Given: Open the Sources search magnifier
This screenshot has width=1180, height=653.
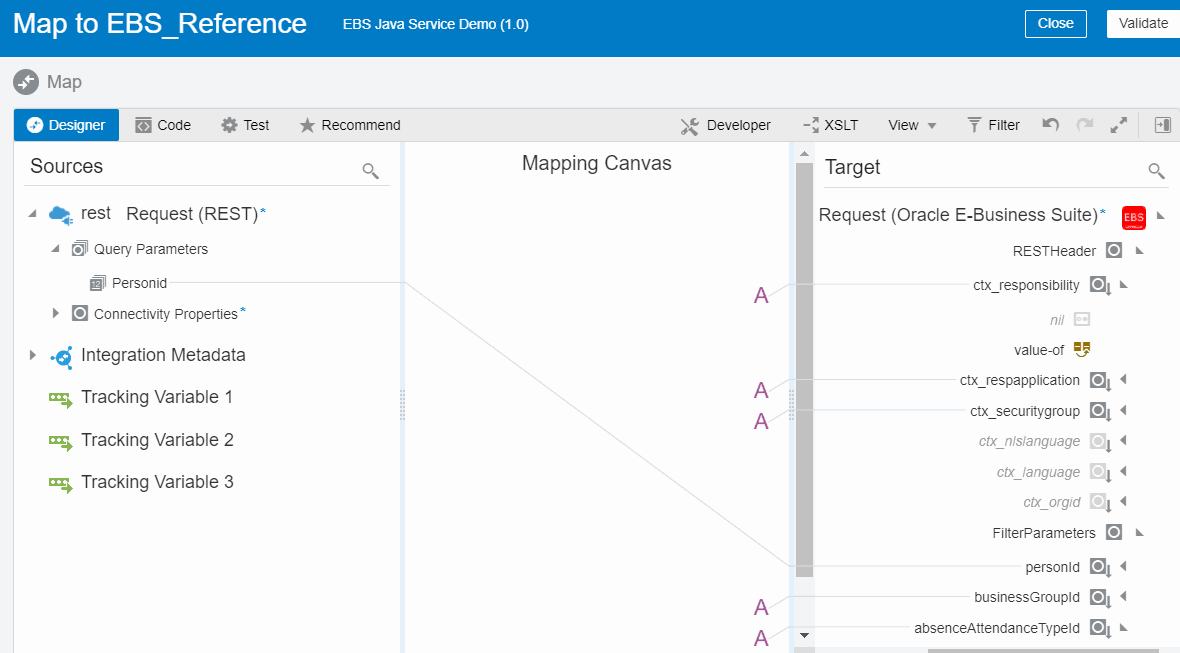Looking at the screenshot, I should [x=370, y=170].
